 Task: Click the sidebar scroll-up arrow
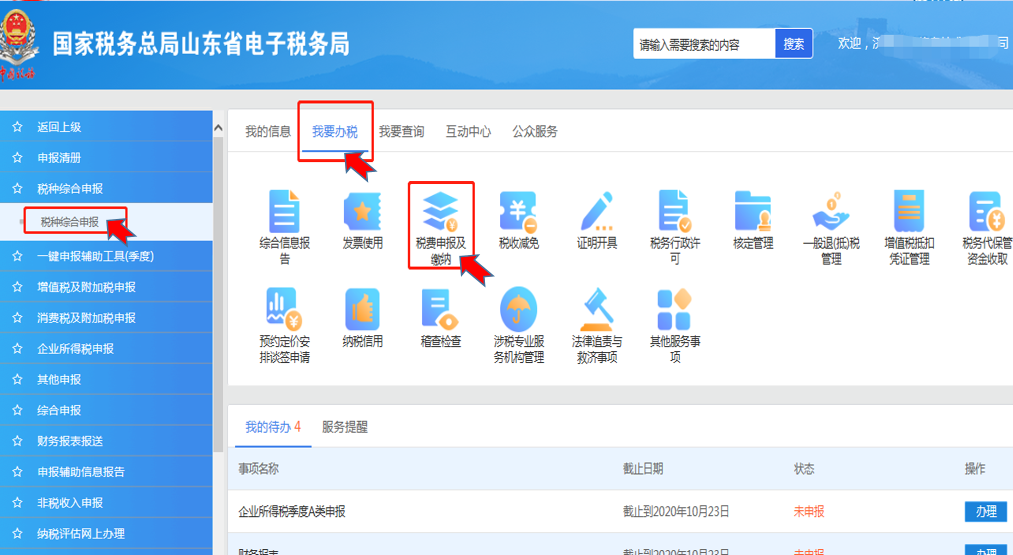[x=218, y=129]
